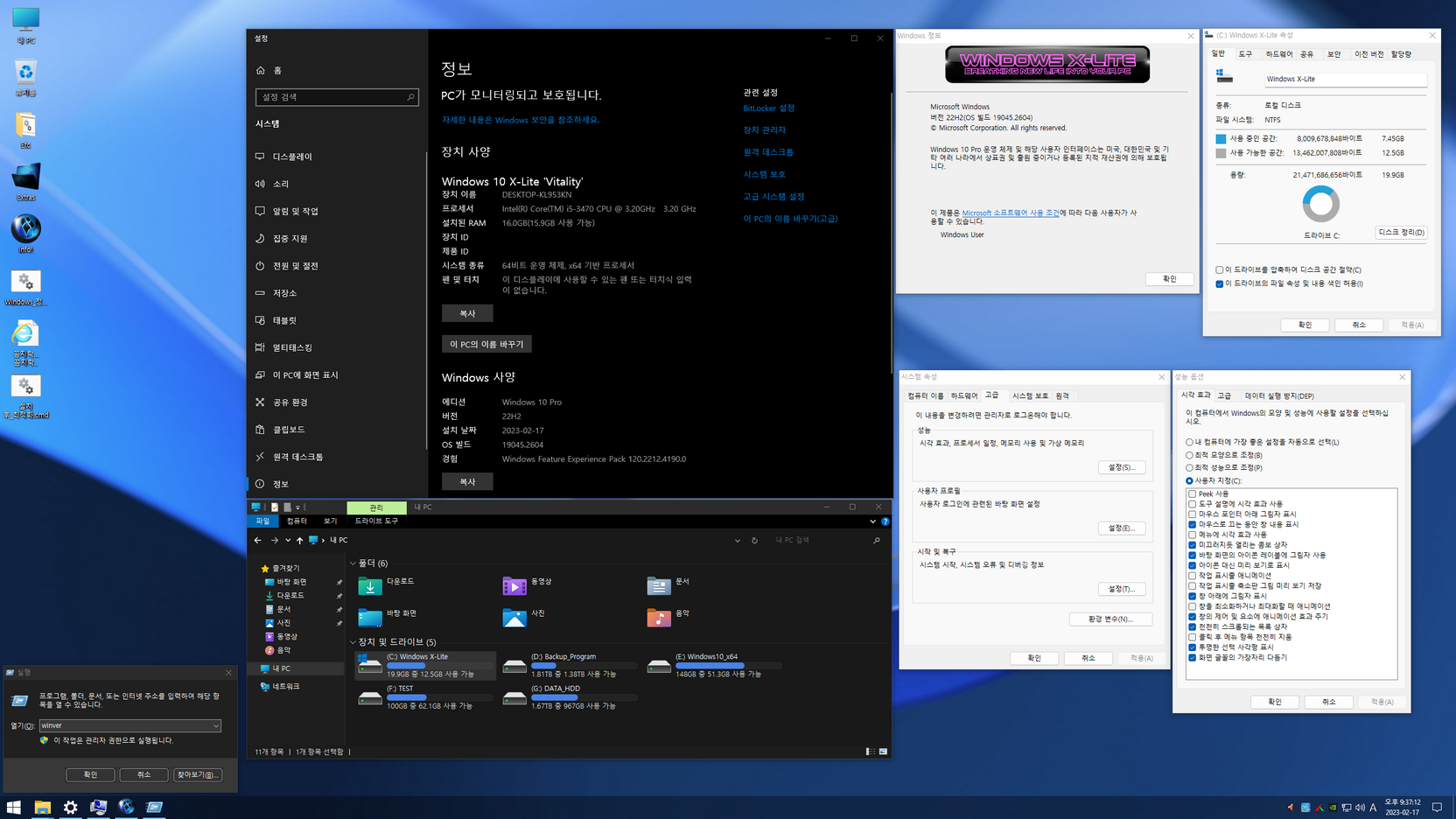The height and width of the screenshot is (819, 1456).
Task: Click 환경 변수(N)... button
Action: [x=1110, y=619]
